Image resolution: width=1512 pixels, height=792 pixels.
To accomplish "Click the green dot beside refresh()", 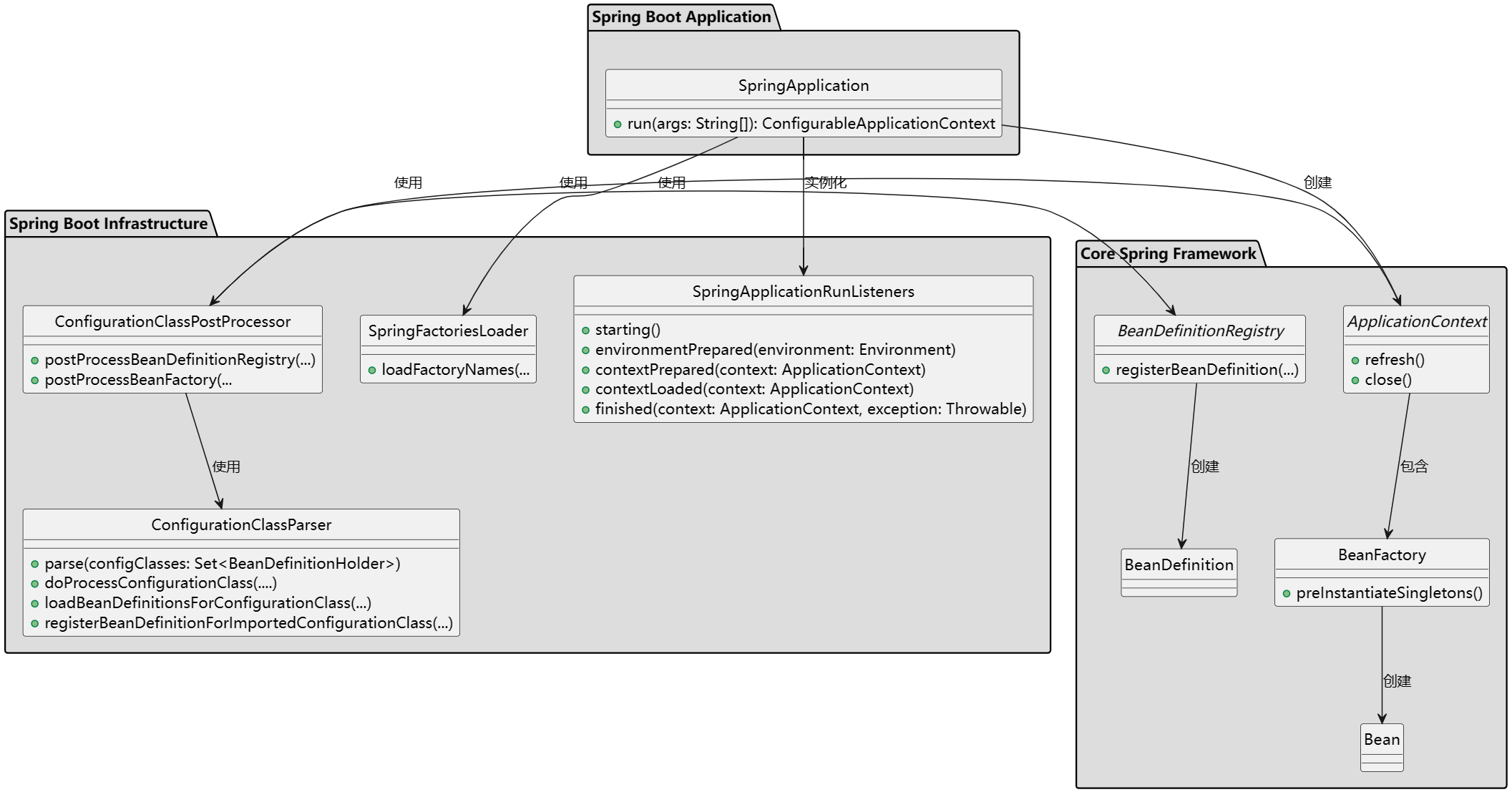I will click(1355, 361).
